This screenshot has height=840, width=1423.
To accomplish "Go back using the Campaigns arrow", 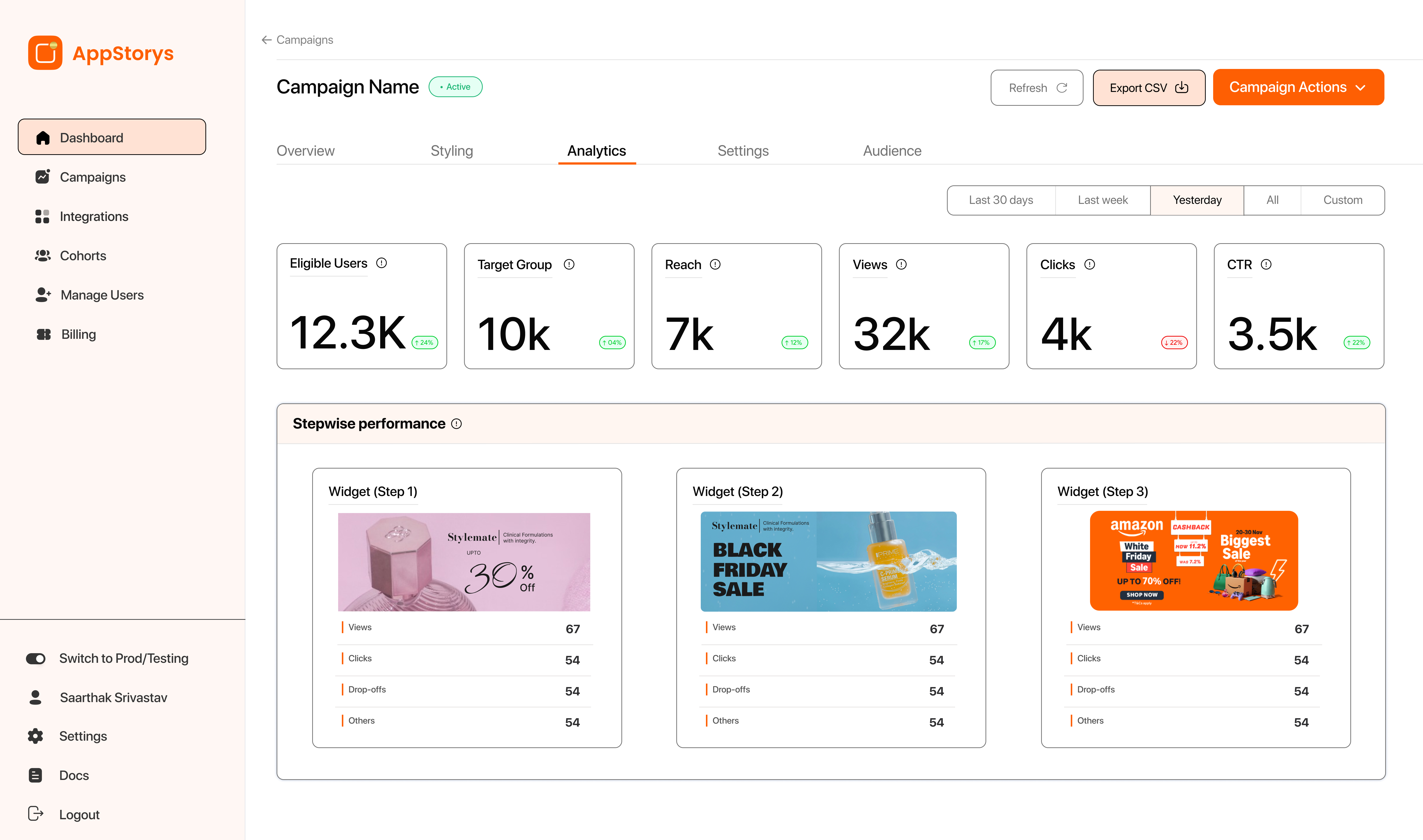I will [267, 40].
